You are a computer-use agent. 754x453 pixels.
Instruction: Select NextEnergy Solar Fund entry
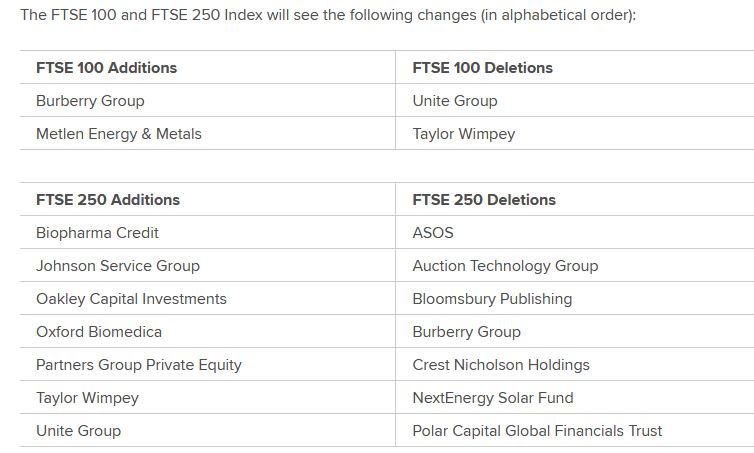(x=492, y=398)
